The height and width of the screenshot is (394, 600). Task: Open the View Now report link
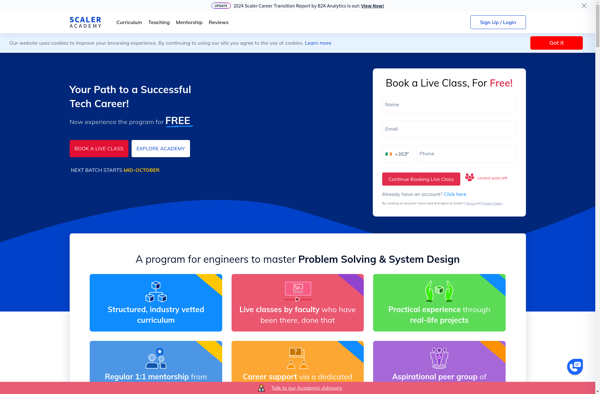click(x=372, y=6)
